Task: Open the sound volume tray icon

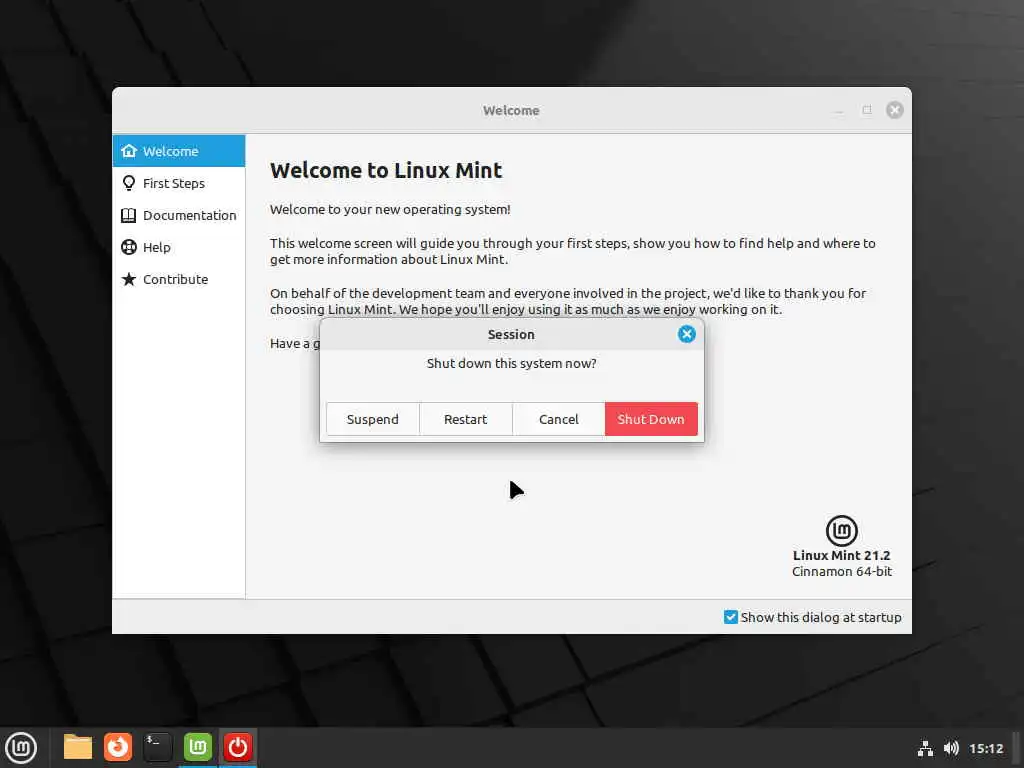Action: click(x=951, y=748)
